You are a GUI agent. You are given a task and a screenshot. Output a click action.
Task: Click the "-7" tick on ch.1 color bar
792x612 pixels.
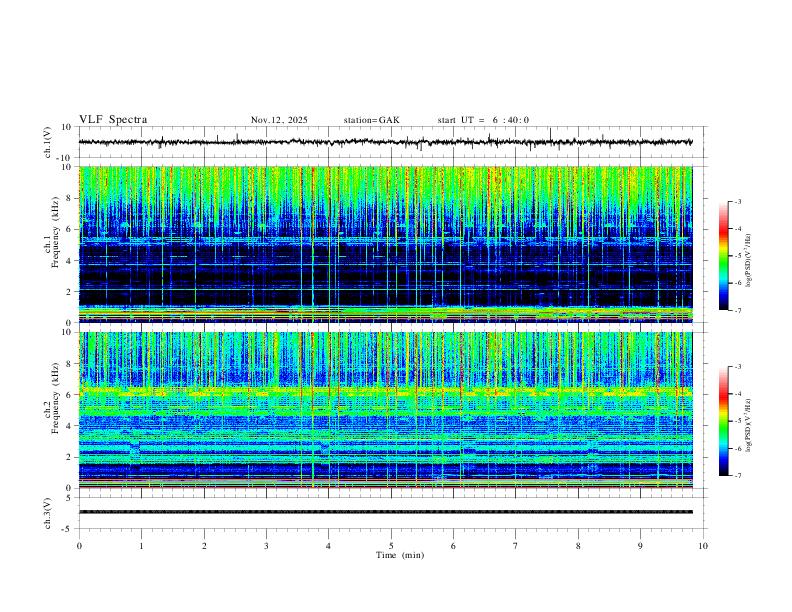[x=737, y=311]
